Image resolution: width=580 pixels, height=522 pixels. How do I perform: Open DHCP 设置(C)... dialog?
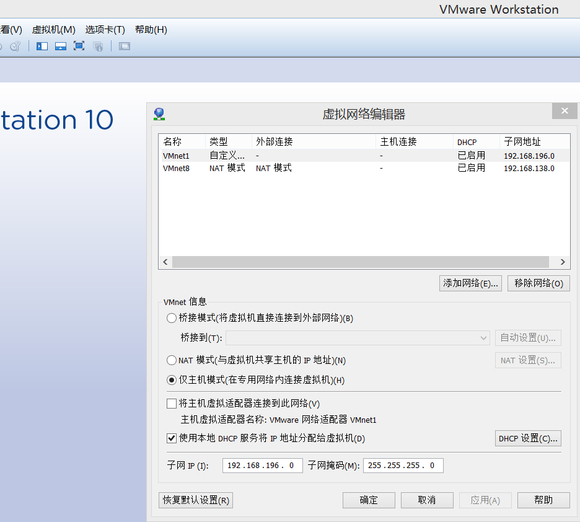(528, 438)
